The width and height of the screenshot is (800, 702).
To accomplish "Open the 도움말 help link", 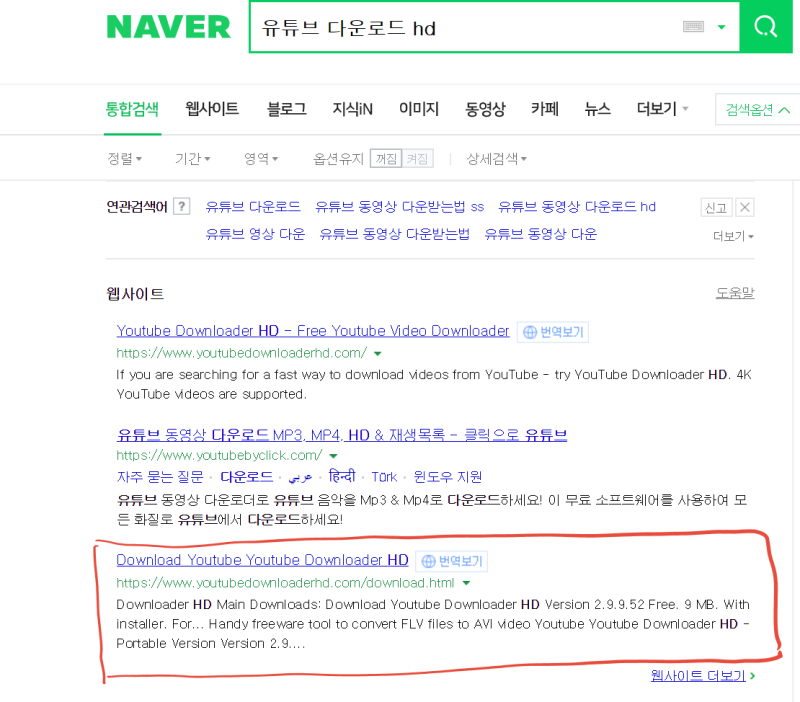I will click(735, 293).
